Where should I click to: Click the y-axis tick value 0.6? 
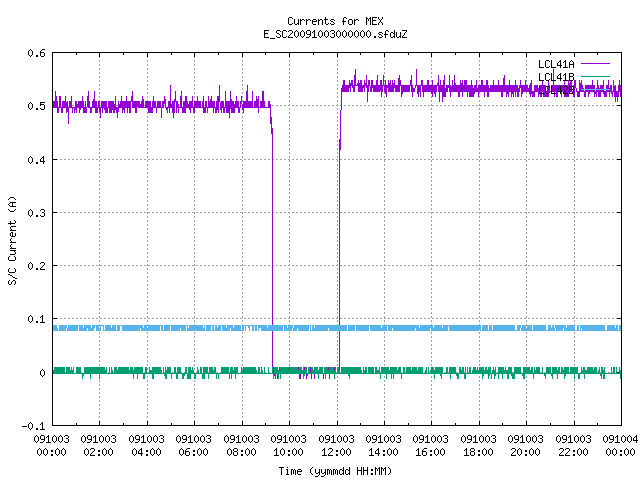[x=36, y=53]
